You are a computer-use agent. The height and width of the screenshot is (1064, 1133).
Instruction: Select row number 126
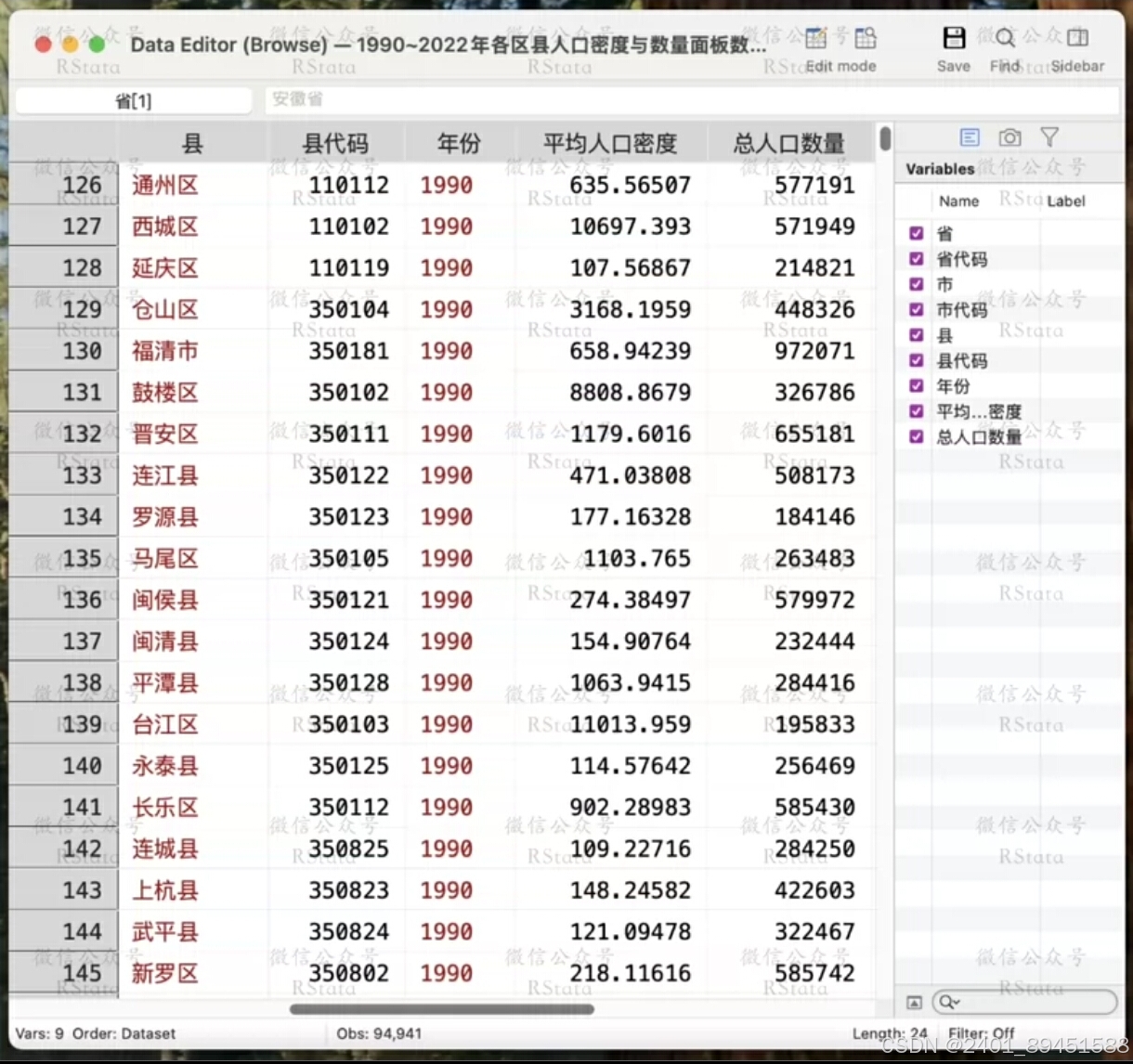(64, 185)
